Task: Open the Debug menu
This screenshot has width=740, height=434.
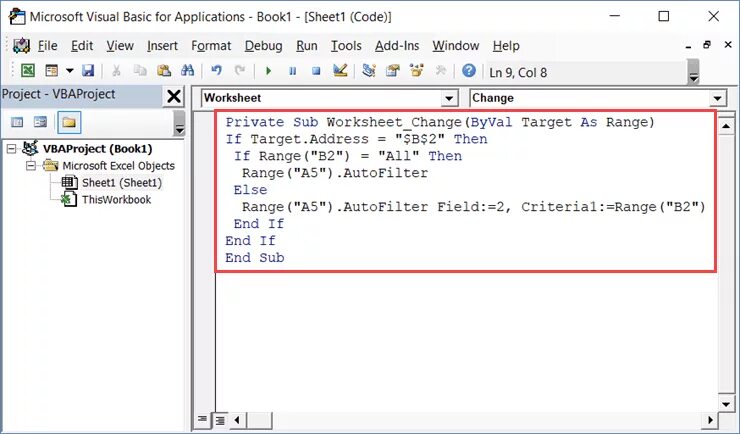Action: (x=263, y=46)
